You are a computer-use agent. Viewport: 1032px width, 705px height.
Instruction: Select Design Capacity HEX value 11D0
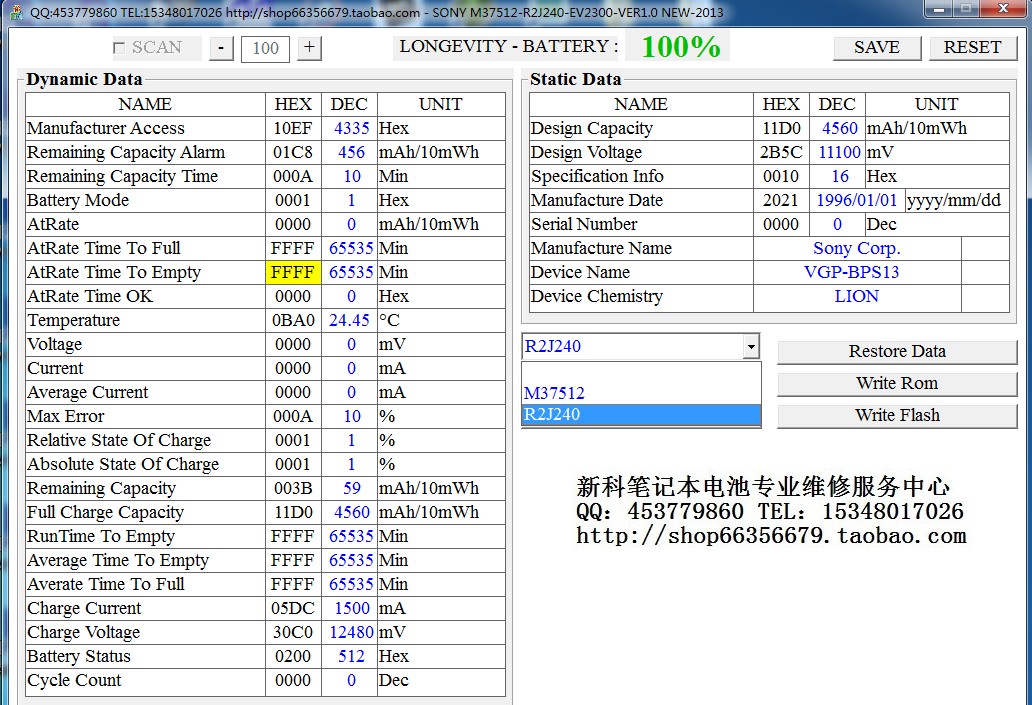(781, 128)
